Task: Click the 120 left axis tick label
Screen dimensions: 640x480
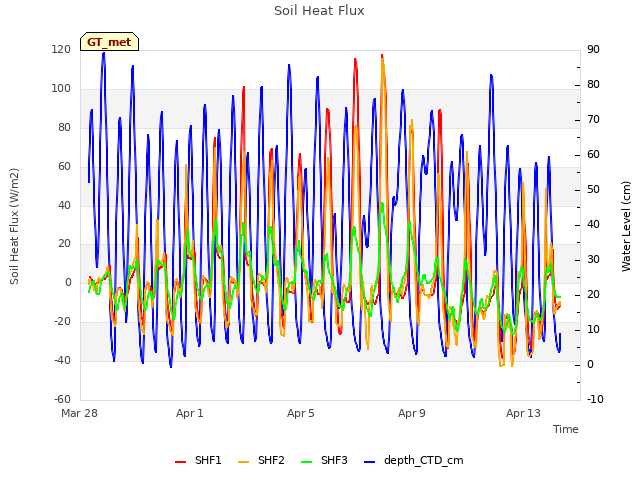Action: (61, 49)
